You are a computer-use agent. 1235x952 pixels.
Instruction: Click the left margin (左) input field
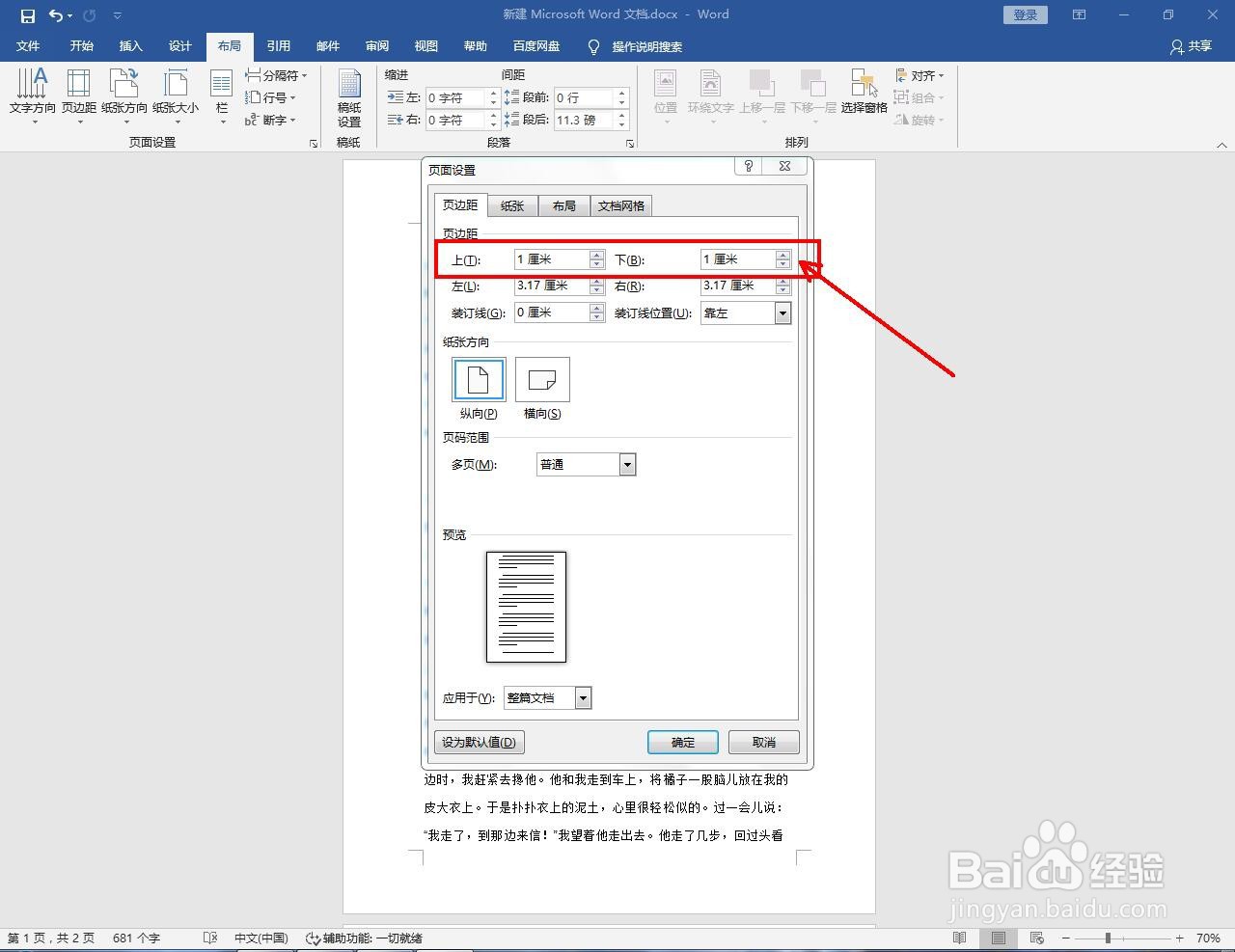point(551,286)
